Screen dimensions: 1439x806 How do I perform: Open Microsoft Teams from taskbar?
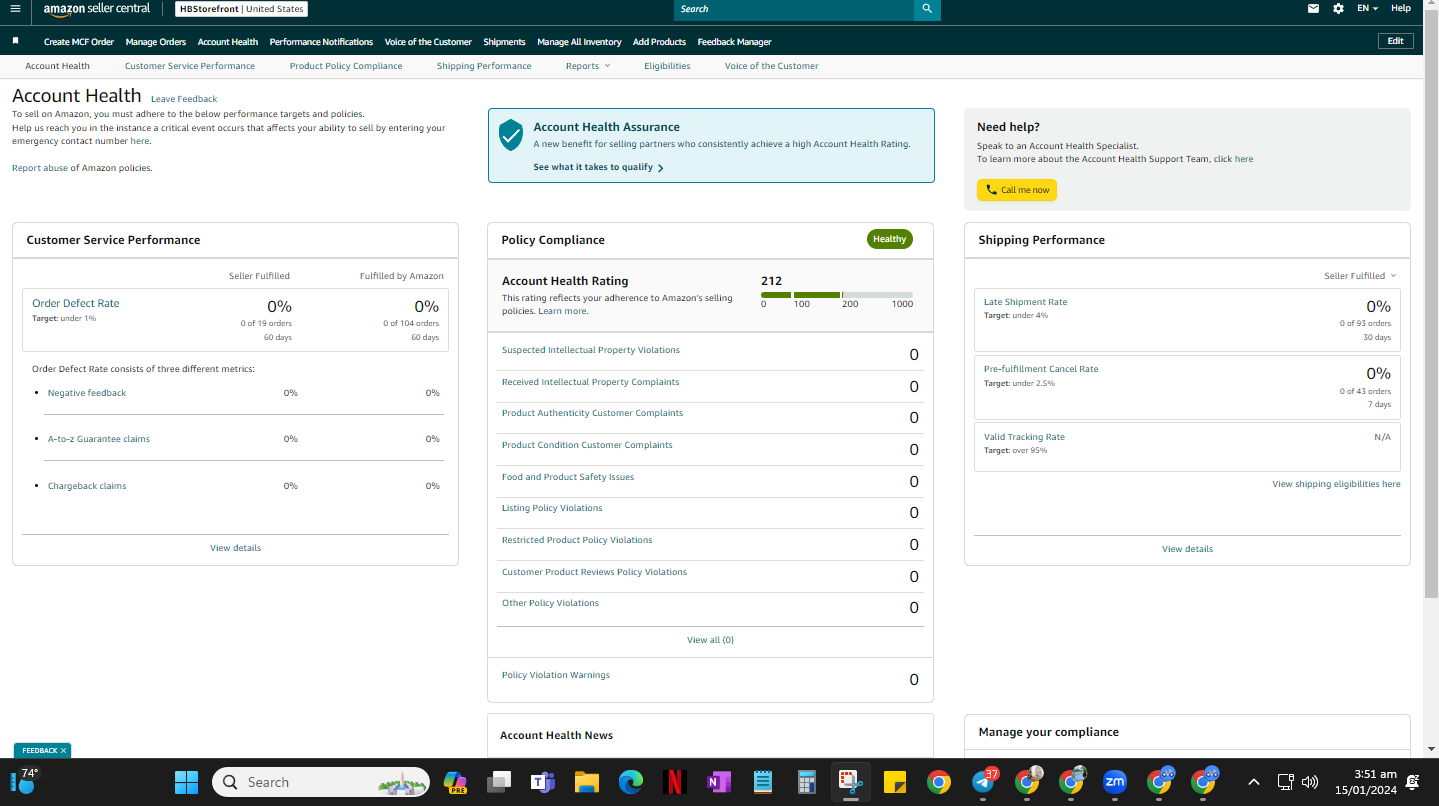[x=542, y=782]
